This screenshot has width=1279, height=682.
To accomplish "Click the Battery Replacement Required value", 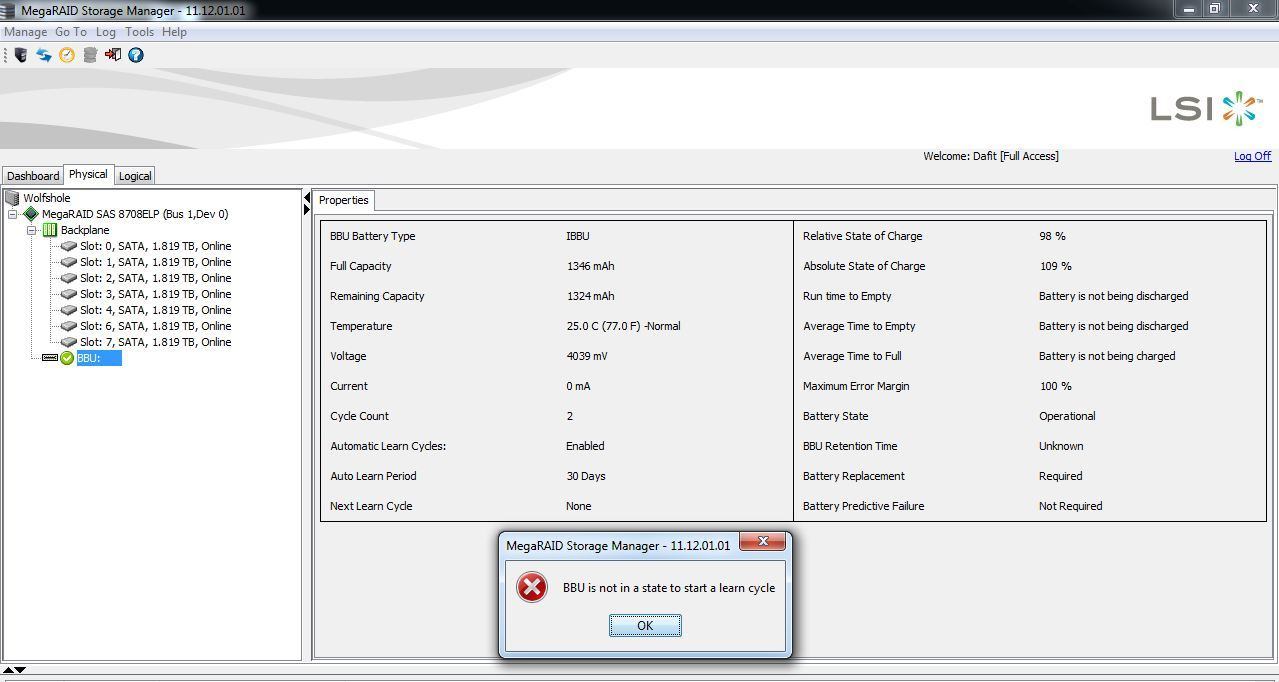I will pyautogui.click(x=1060, y=476).
